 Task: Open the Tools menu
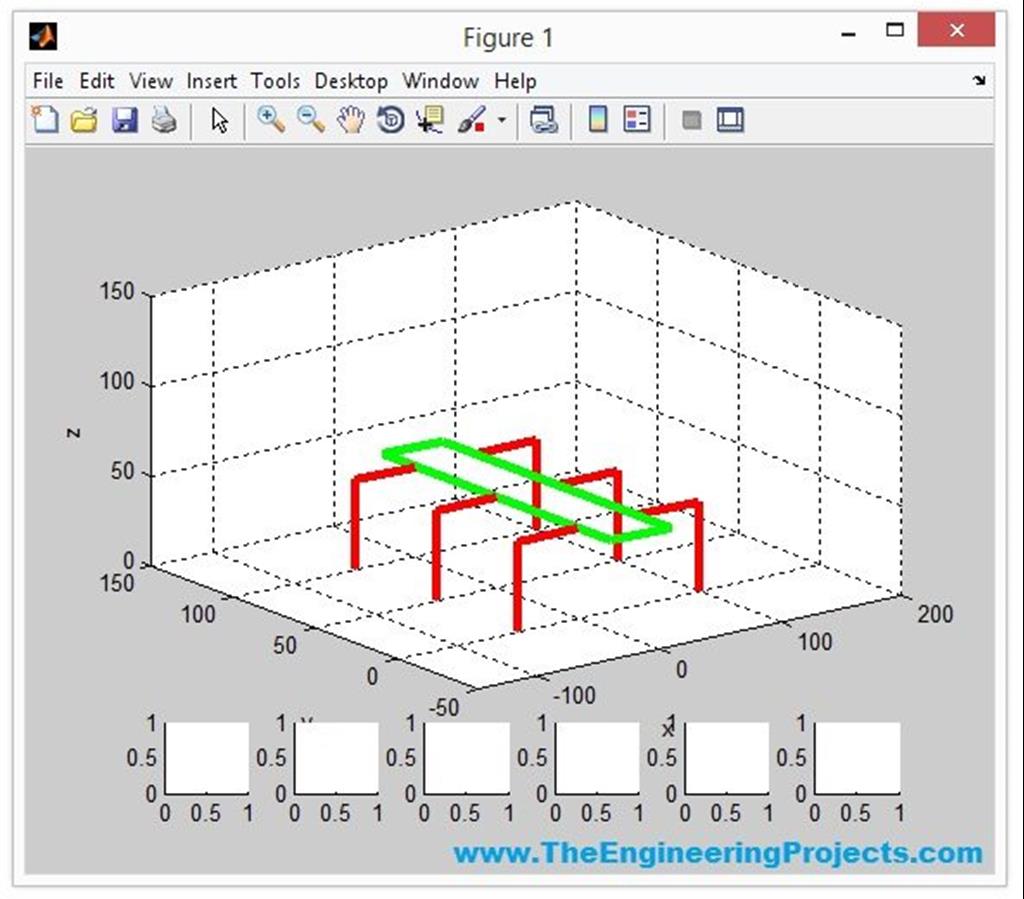tap(275, 81)
